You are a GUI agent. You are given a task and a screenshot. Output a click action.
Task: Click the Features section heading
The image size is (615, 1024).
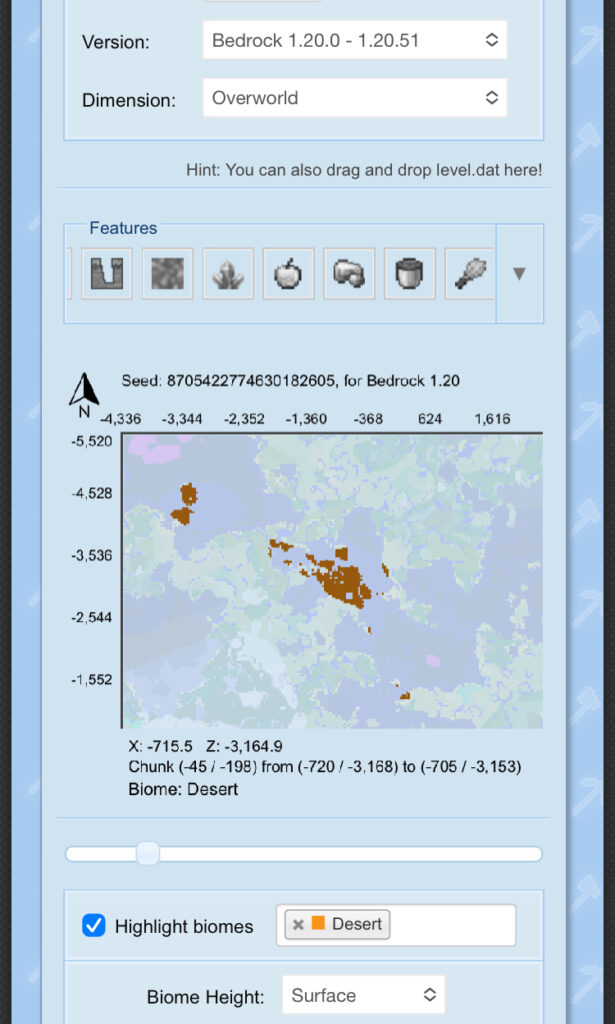123,228
